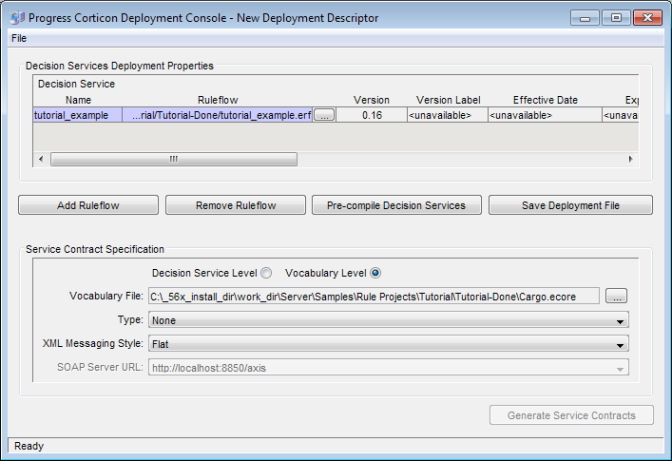Click the Add Ruleflow button
Screen dimensions: 672x461
click(88, 205)
